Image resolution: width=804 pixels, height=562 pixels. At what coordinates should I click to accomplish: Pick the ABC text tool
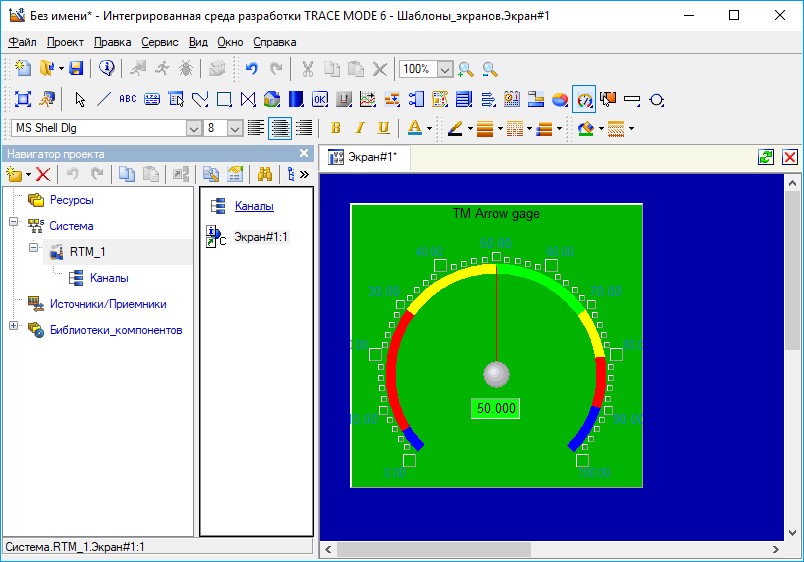[x=128, y=99]
